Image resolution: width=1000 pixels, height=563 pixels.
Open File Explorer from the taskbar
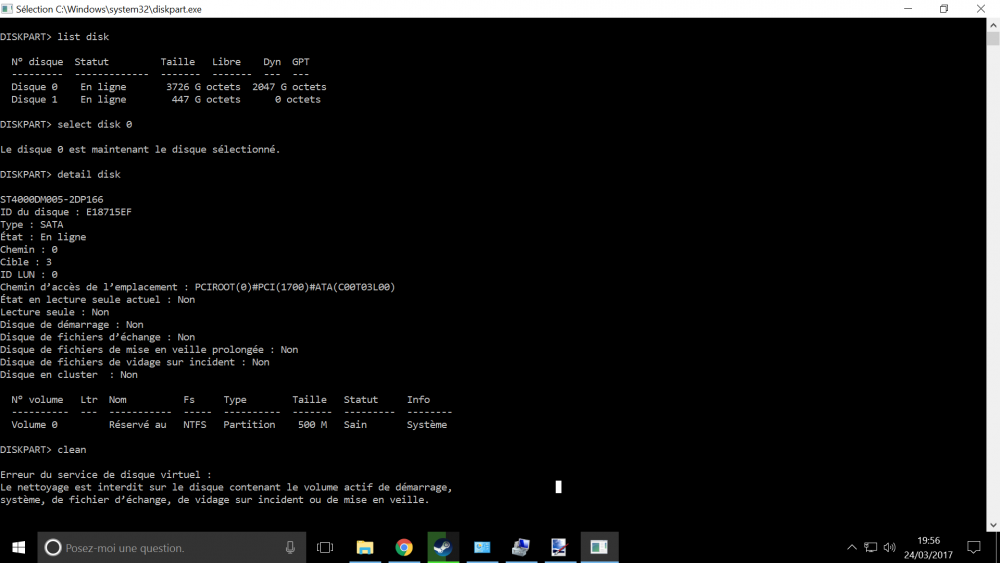pyautogui.click(x=365, y=547)
